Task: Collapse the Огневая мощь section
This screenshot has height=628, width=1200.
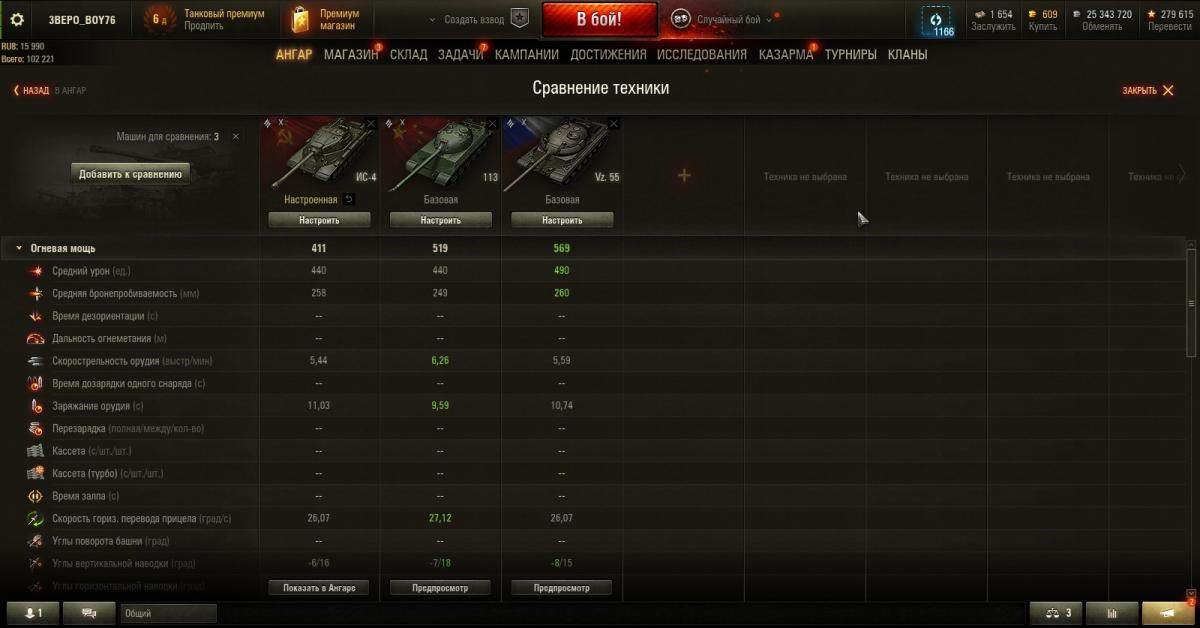Action: [x=19, y=248]
